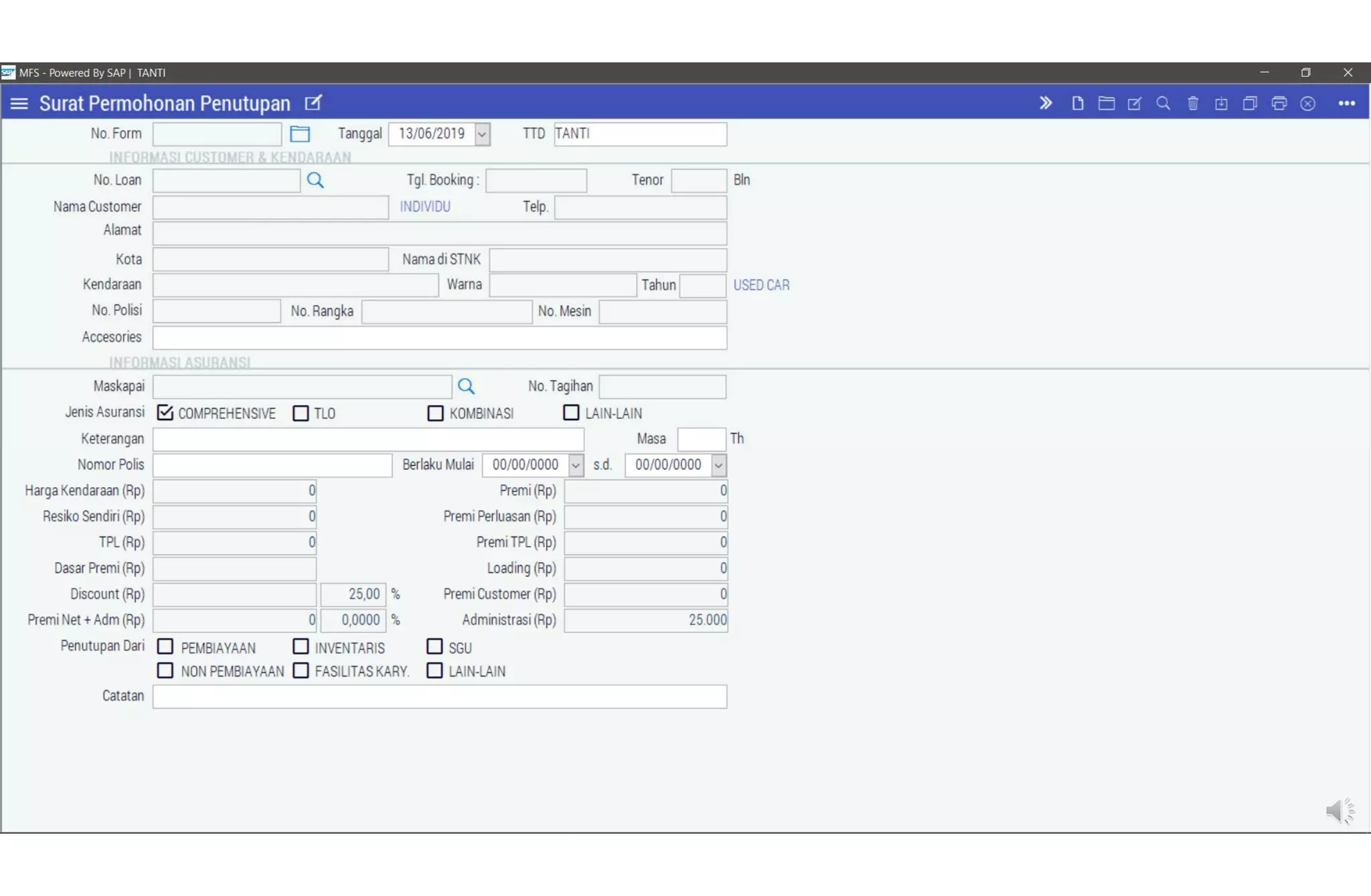Viewport: 1371px width, 896px height.
Task: Click the USED CAR link
Action: (761, 285)
